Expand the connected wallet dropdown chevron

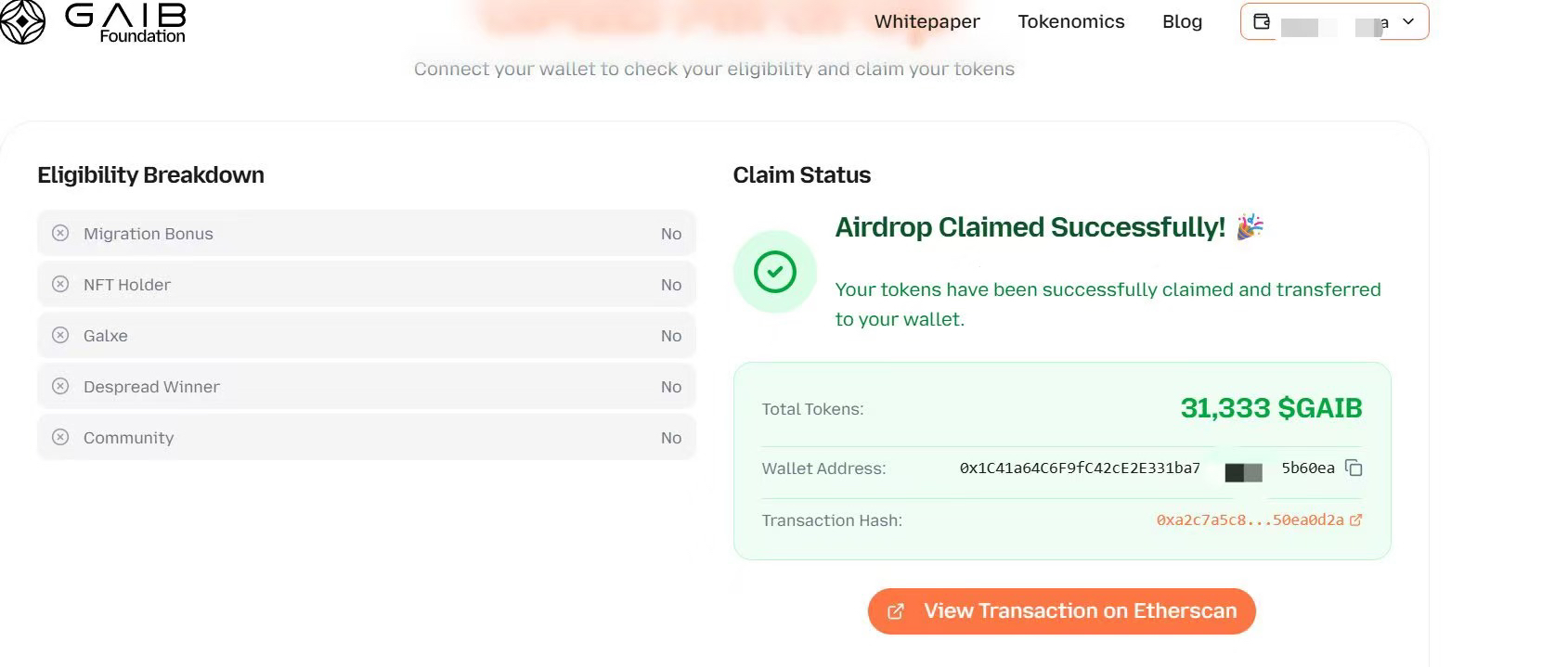(x=1408, y=21)
